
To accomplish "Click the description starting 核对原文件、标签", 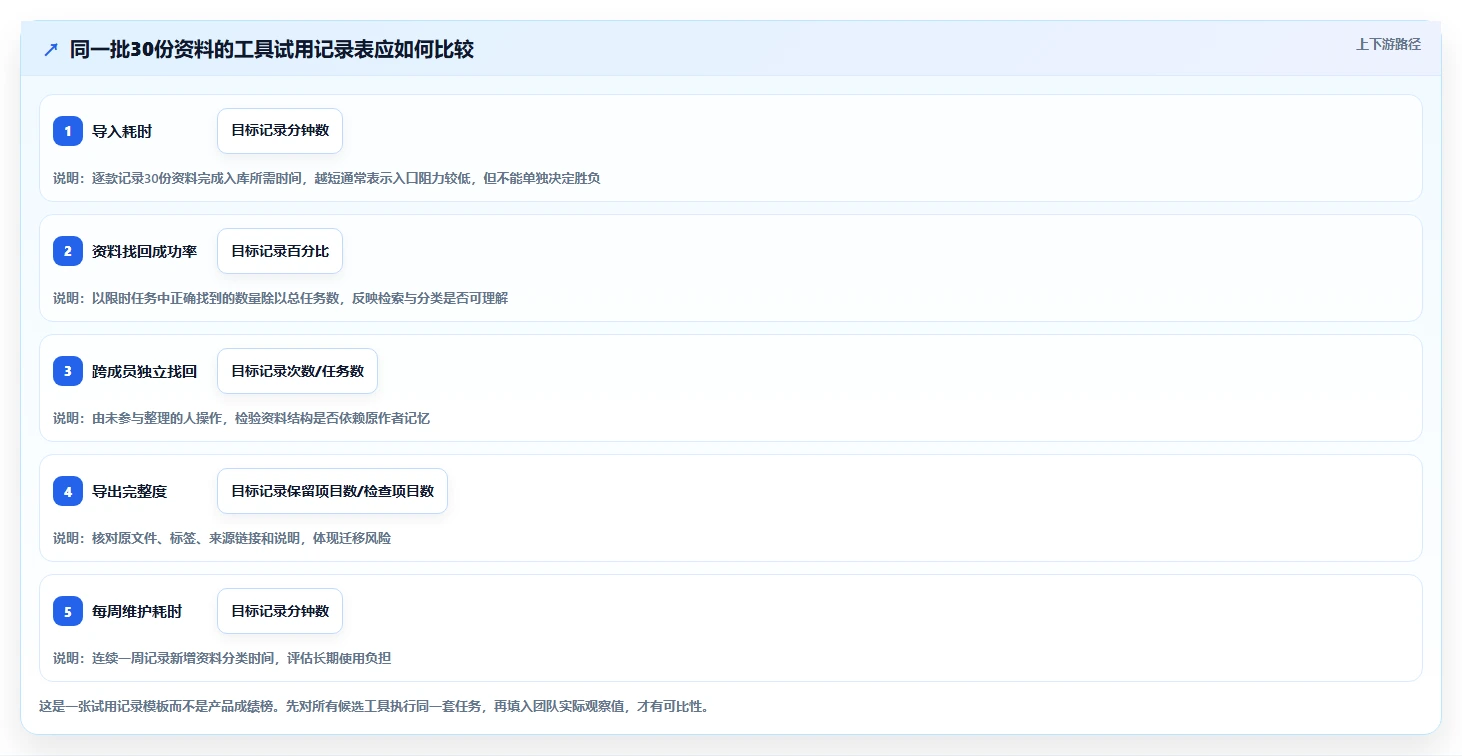I will pos(222,538).
